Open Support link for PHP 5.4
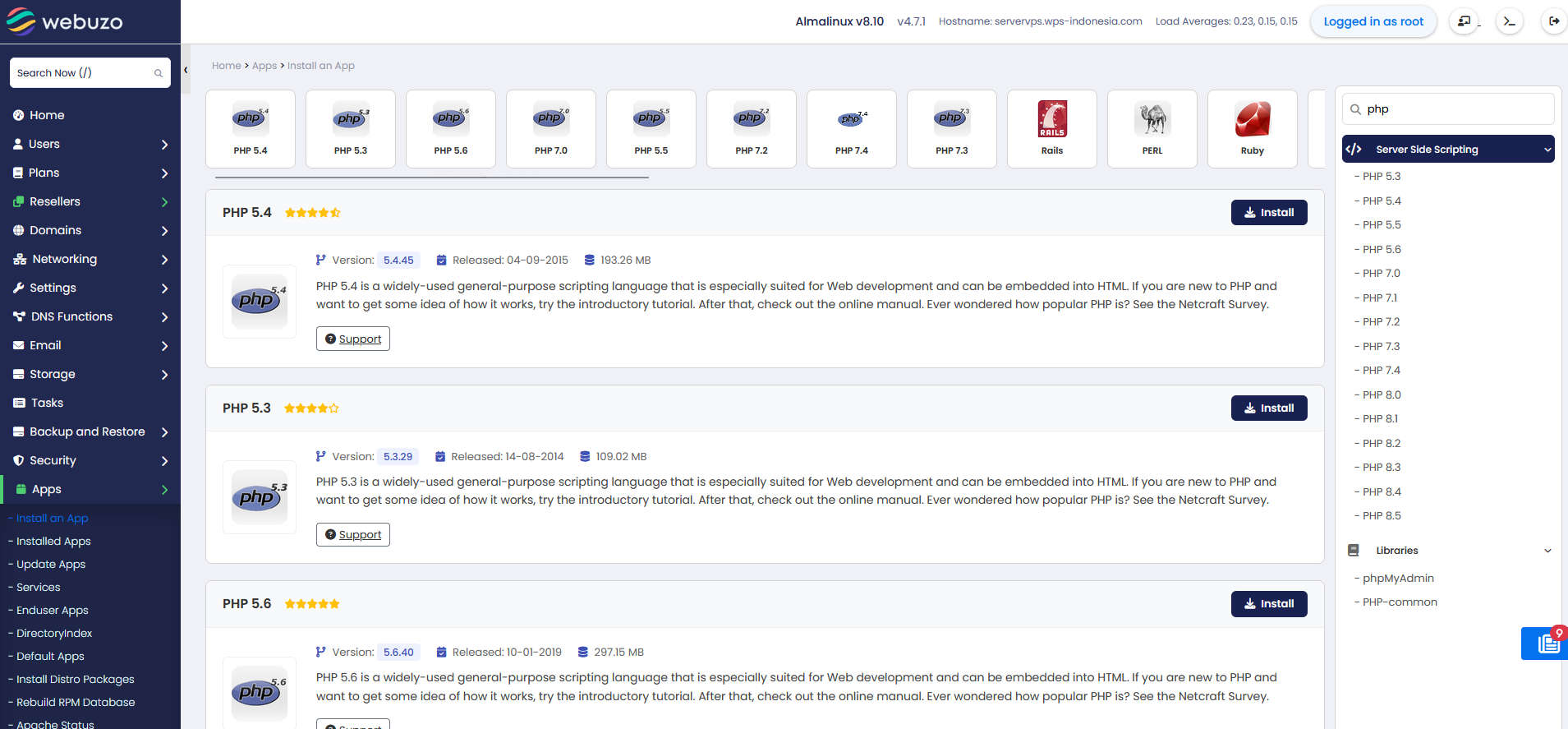Image resolution: width=1568 pixels, height=729 pixels. (x=353, y=339)
